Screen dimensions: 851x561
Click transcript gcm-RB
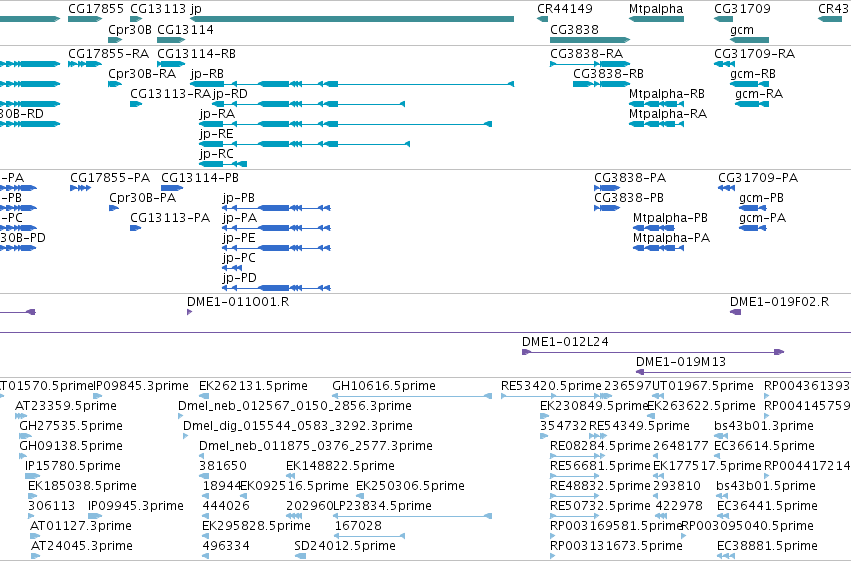click(750, 84)
